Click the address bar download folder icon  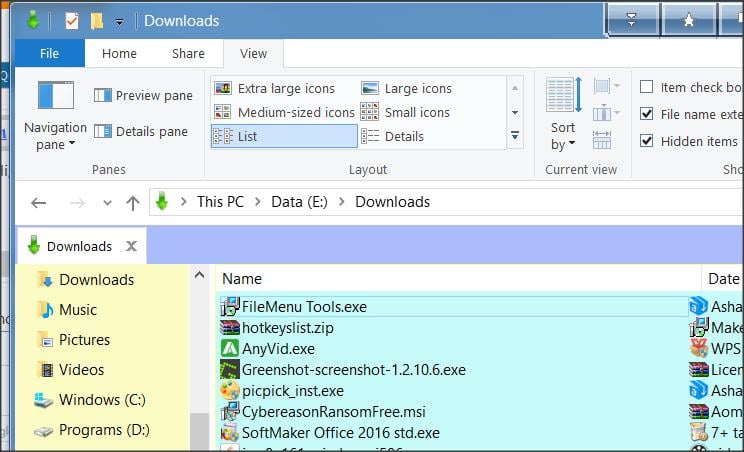click(x=162, y=201)
